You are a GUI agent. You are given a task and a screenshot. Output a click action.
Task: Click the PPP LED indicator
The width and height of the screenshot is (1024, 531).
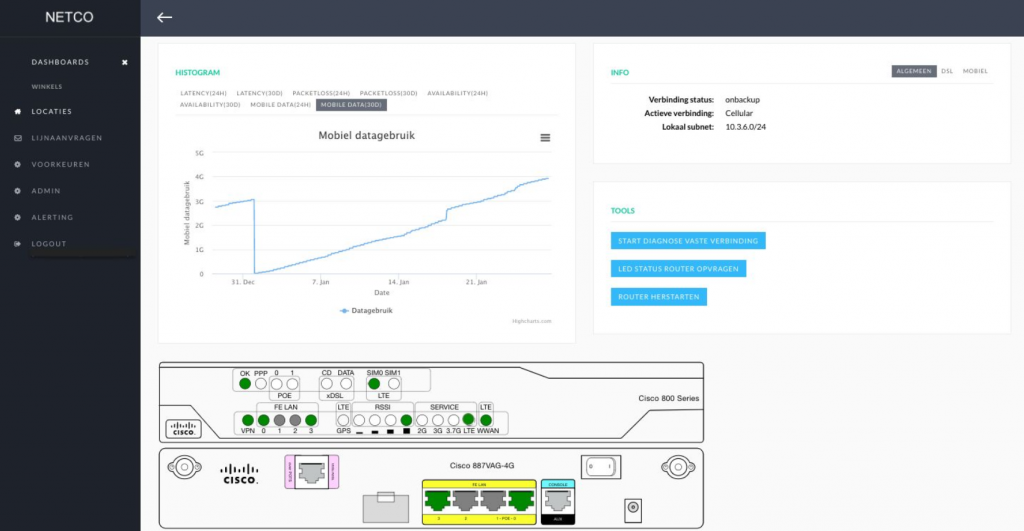point(261,384)
